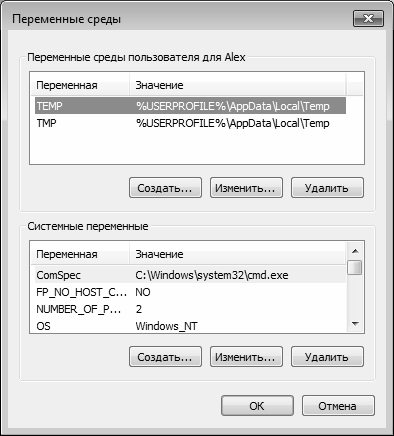Close the Переменные среды dialog window
This screenshot has width=394, height=436.
point(368,19)
